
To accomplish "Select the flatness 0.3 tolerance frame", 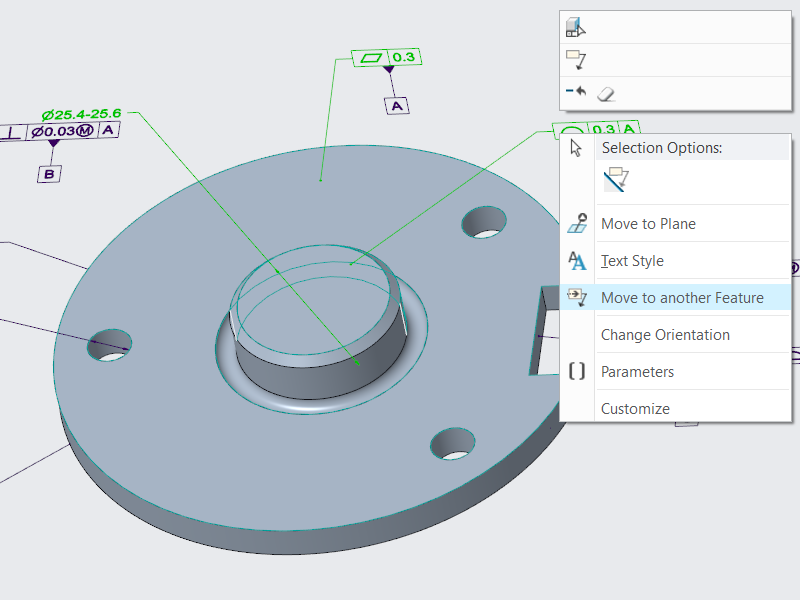I will (386, 58).
